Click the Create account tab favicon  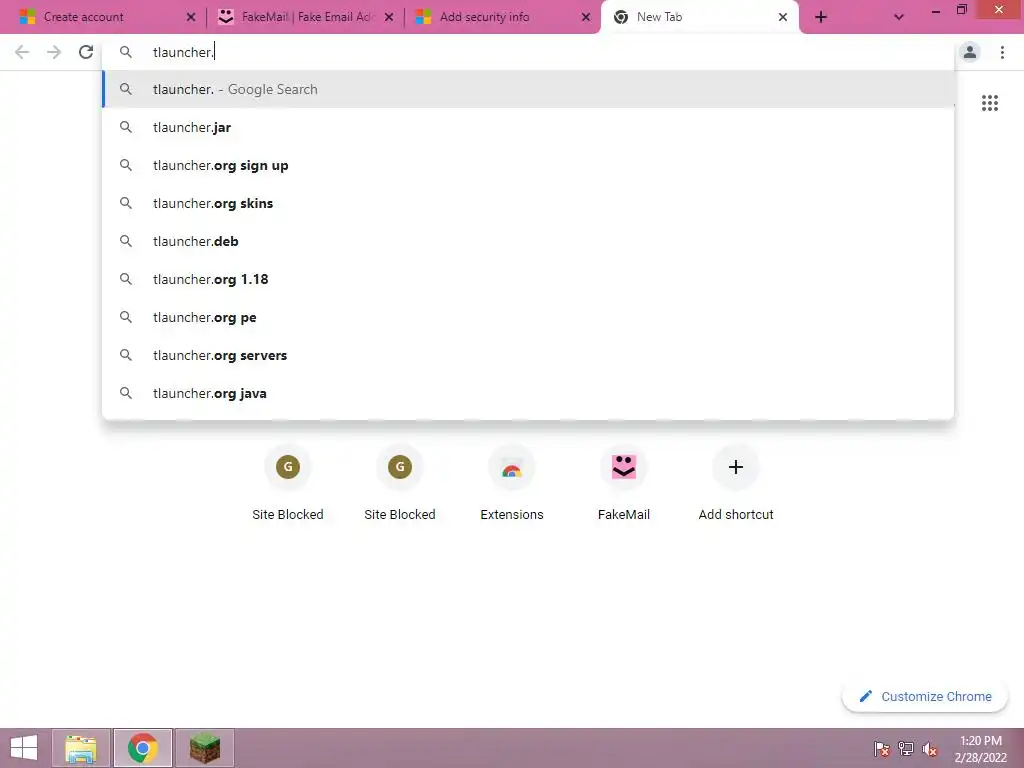(x=27, y=17)
